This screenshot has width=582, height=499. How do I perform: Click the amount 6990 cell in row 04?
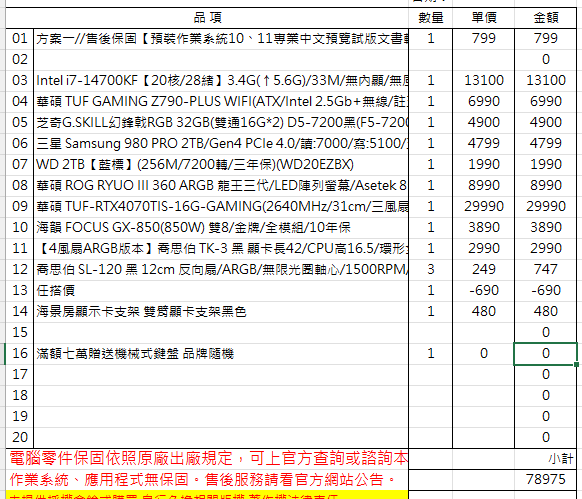pyautogui.click(x=546, y=101)
